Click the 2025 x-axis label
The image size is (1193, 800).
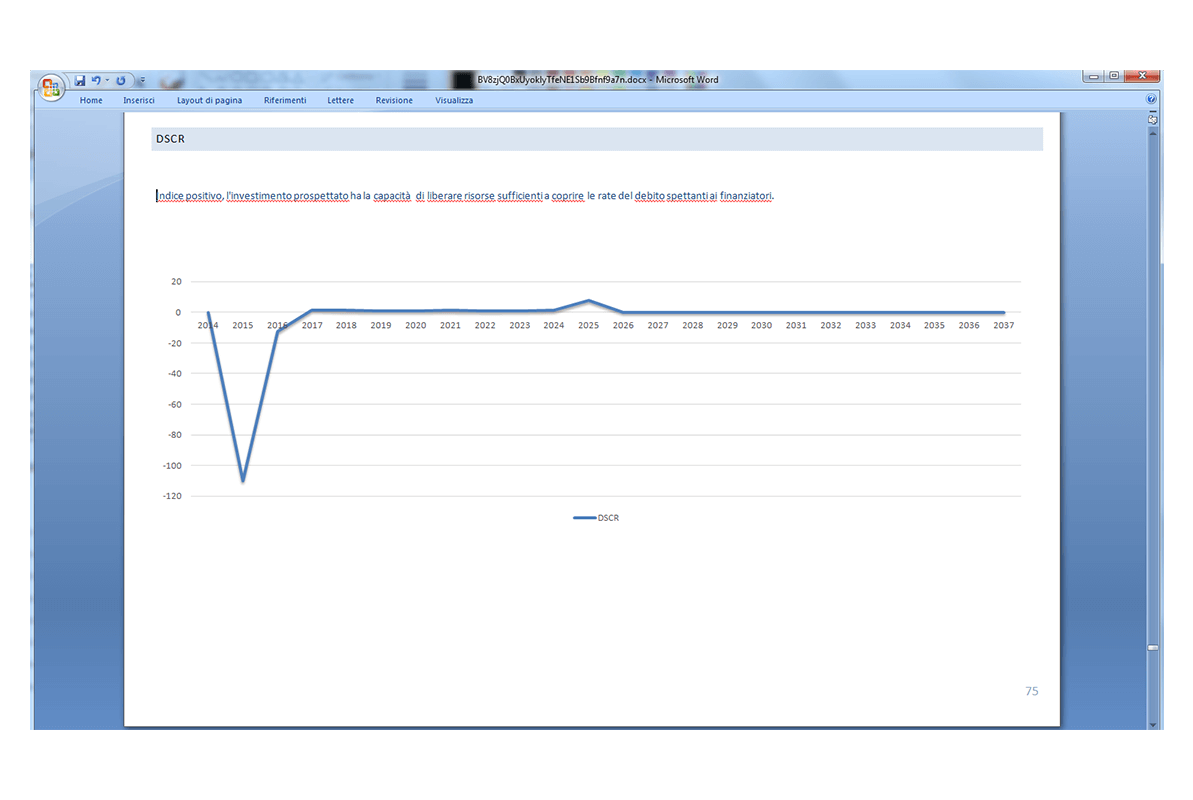point(588,326)
